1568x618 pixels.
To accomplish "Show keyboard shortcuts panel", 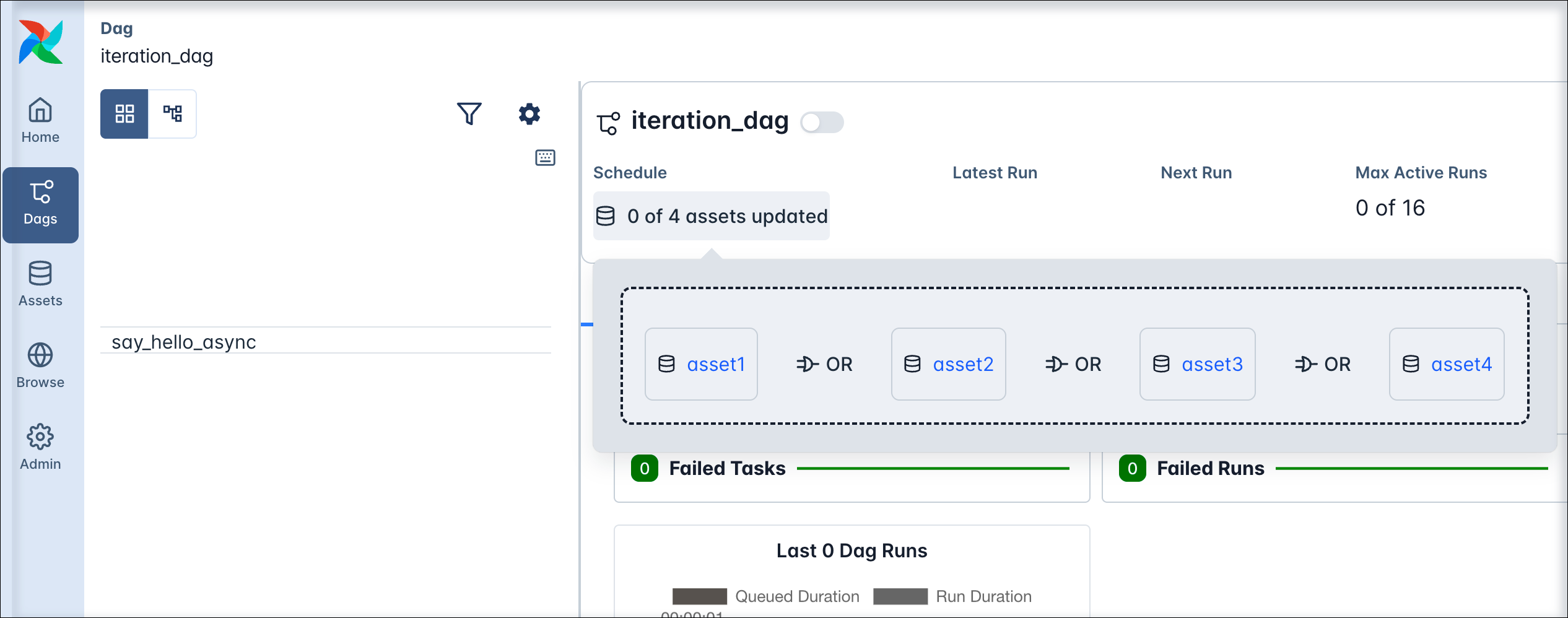I will click(x=544, y=157).
